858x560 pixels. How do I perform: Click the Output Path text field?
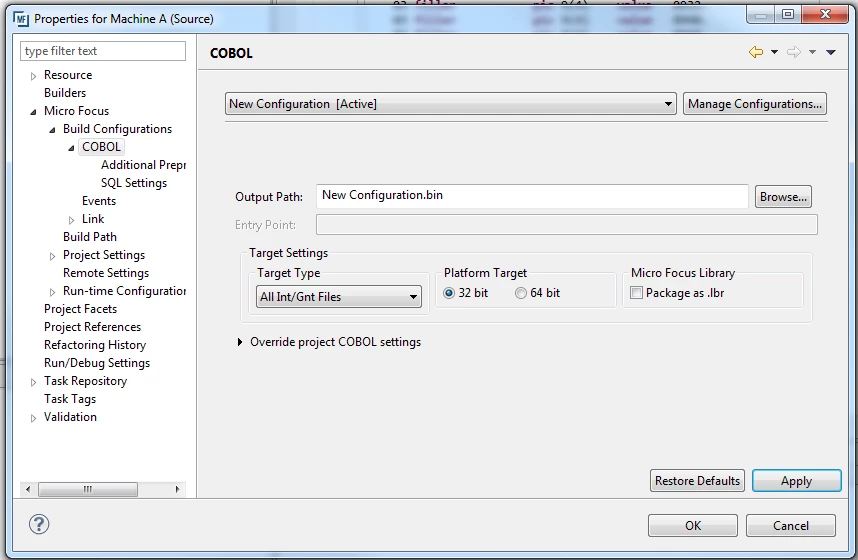[532, 195]
